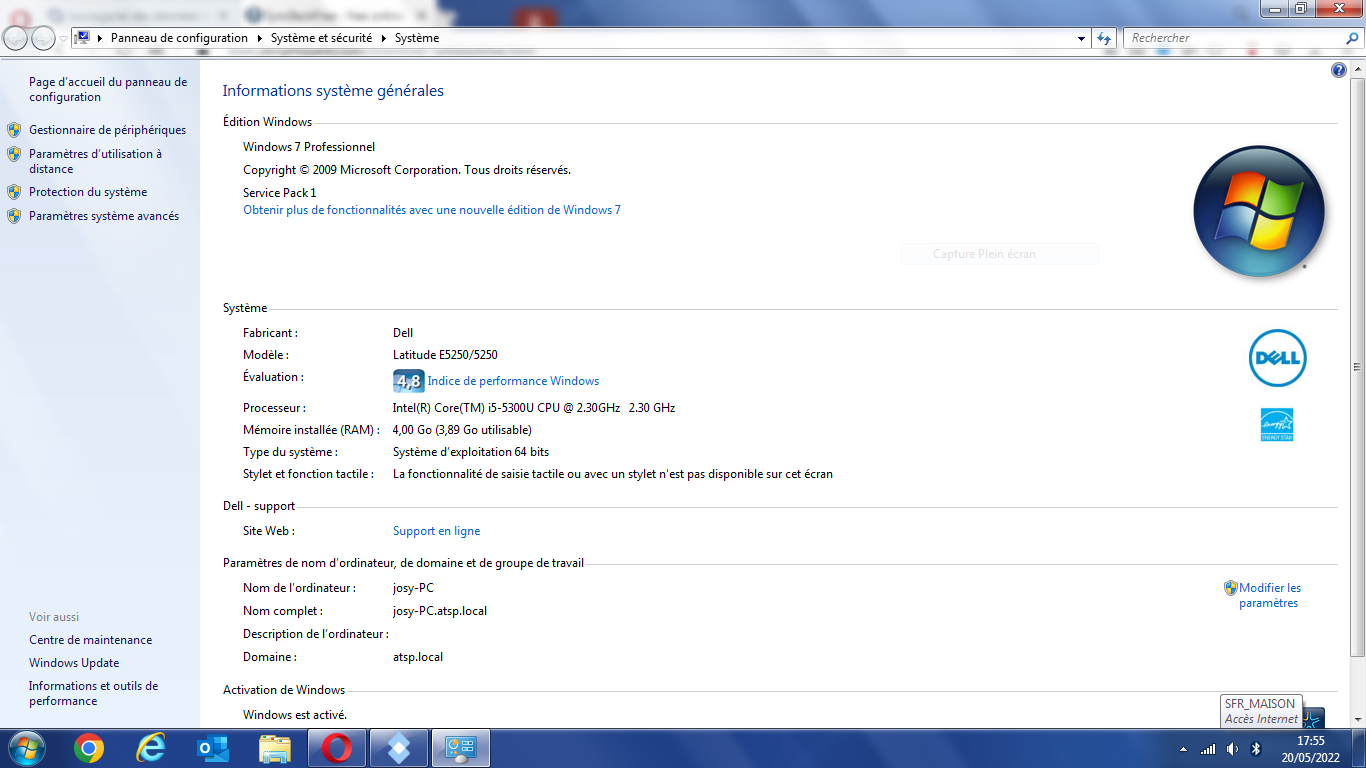Go back with the Back arrow button
Viewport: 1366px width, 768px height.
click(16, 38)
